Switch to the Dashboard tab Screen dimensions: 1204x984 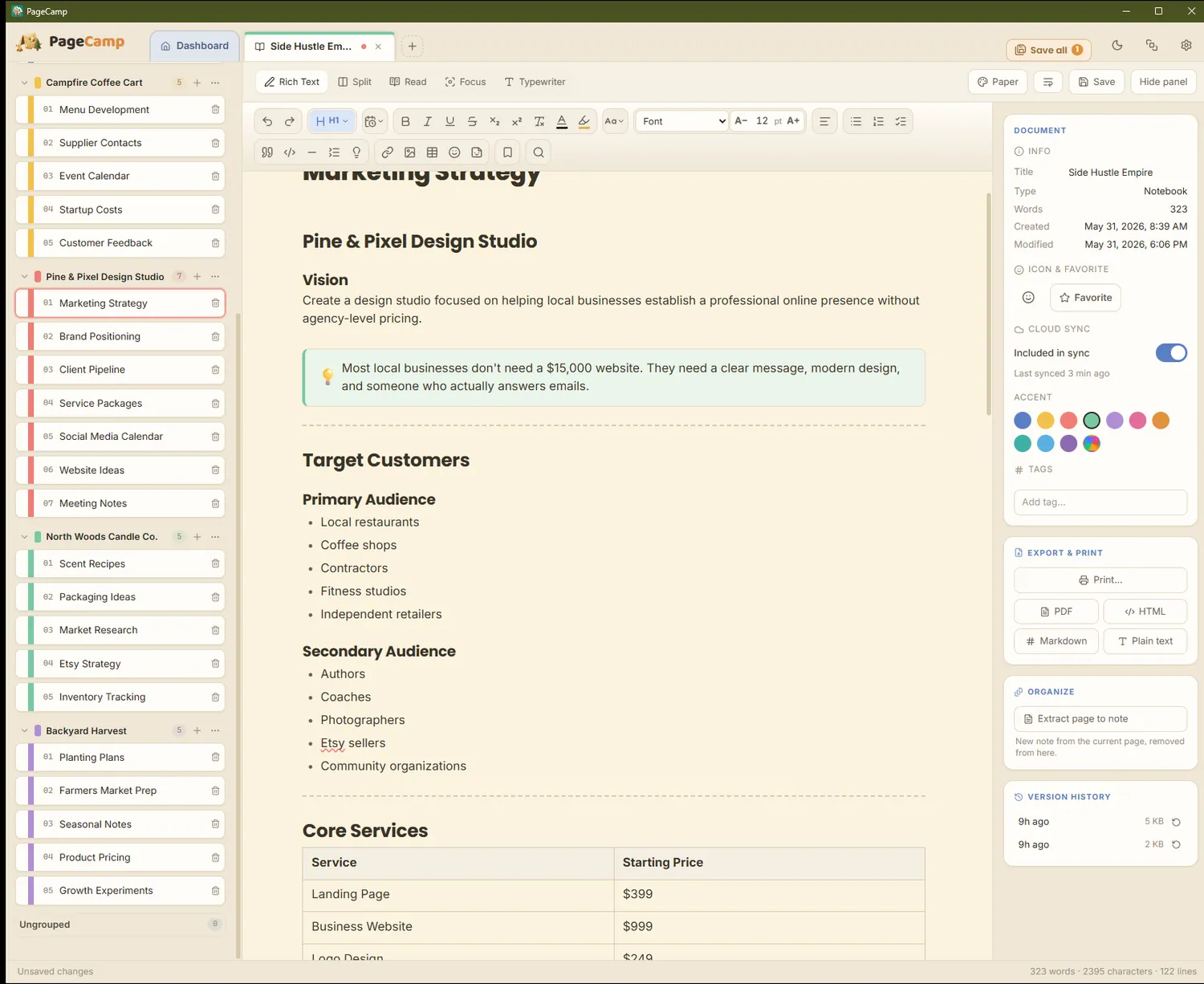click(194, 46)
